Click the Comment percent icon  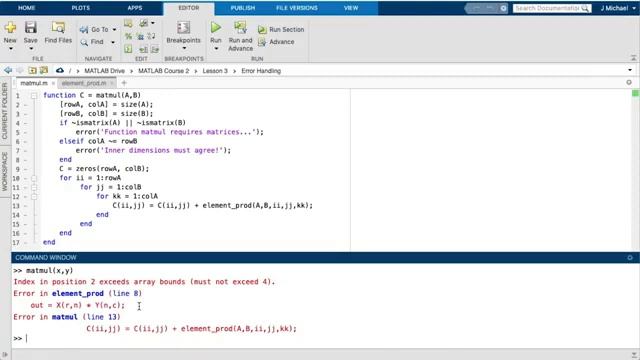click(128, 37)
